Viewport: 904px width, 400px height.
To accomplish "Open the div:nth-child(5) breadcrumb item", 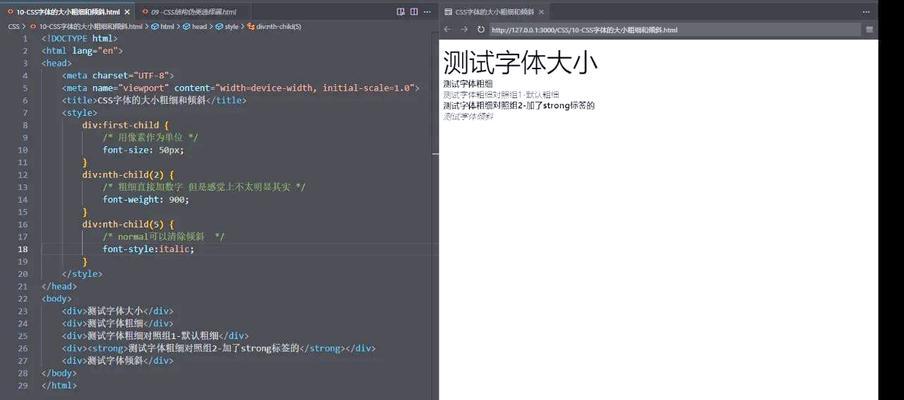I will (x=275, y=27).
